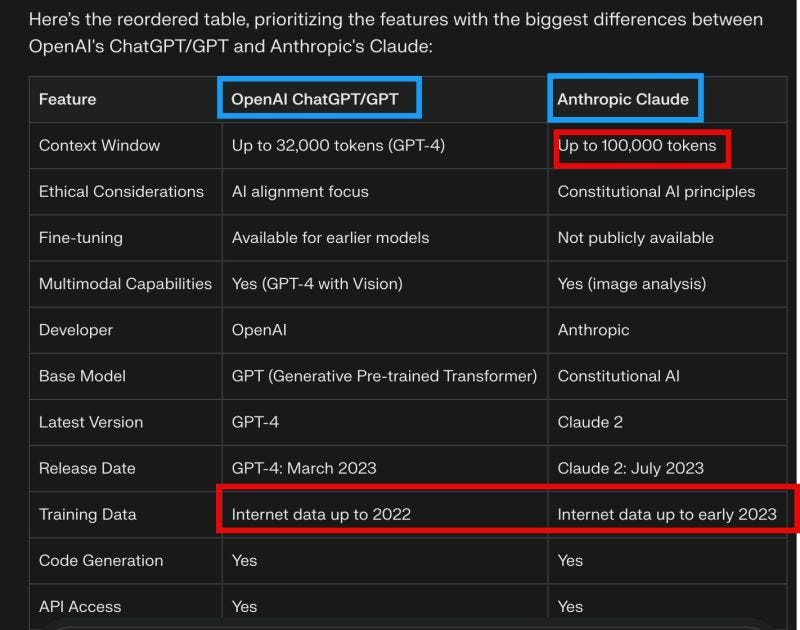Click the 'Anthropic' developer cell

(x=593, y=330)
